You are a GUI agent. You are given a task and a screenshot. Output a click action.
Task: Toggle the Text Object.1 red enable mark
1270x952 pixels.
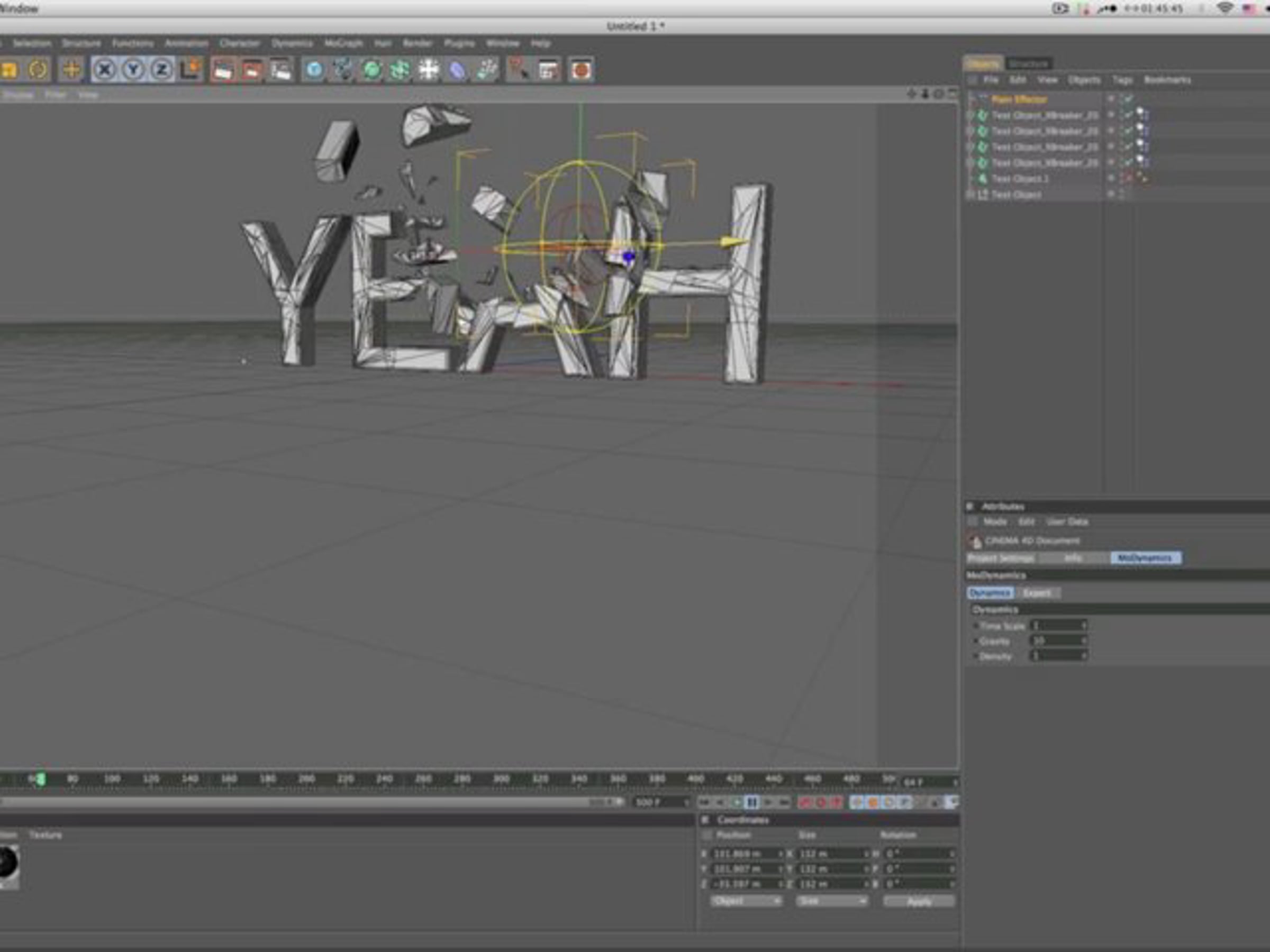tap(1129, 179)
